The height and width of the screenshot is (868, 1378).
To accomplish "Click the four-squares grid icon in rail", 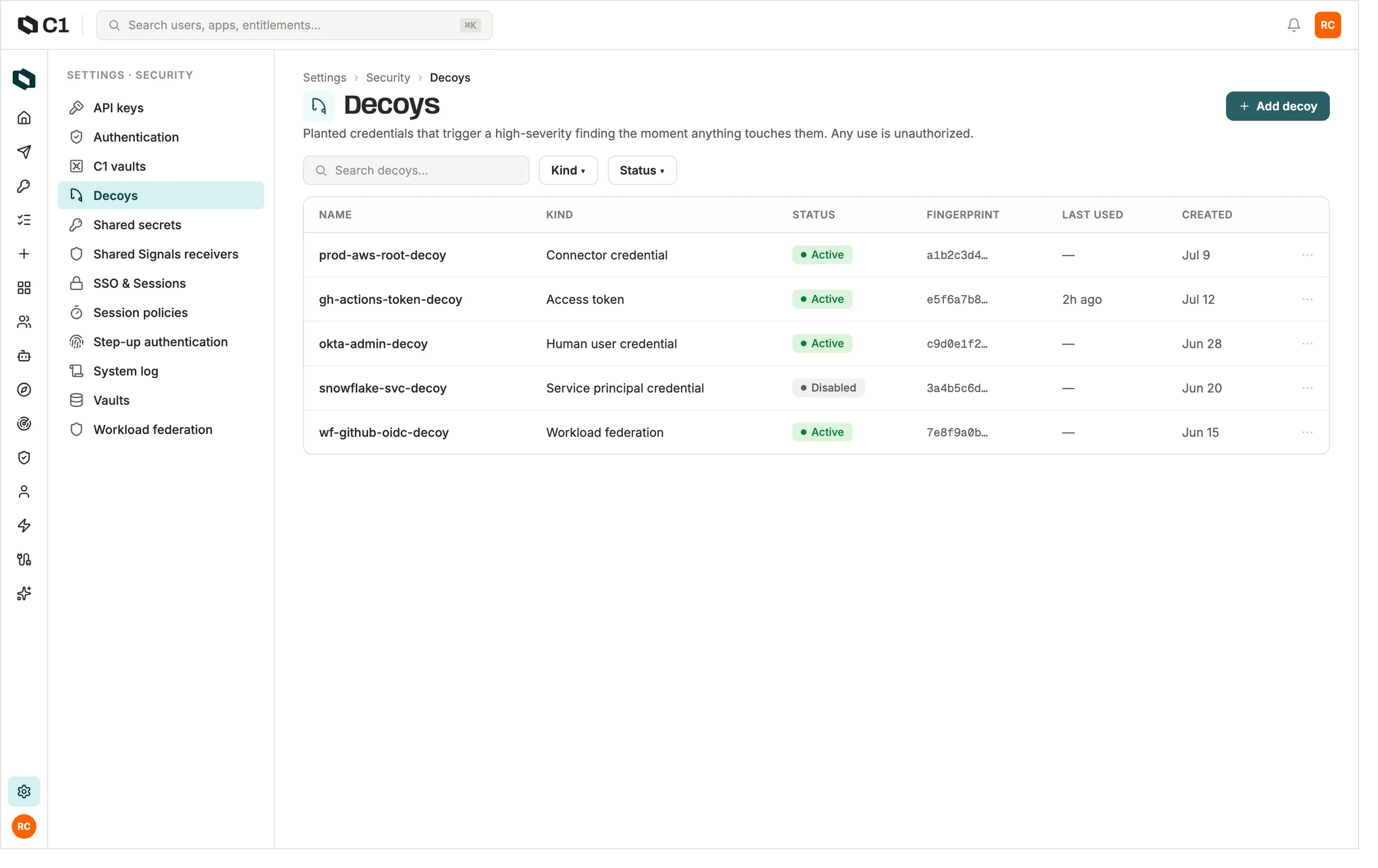I will 24,288.
